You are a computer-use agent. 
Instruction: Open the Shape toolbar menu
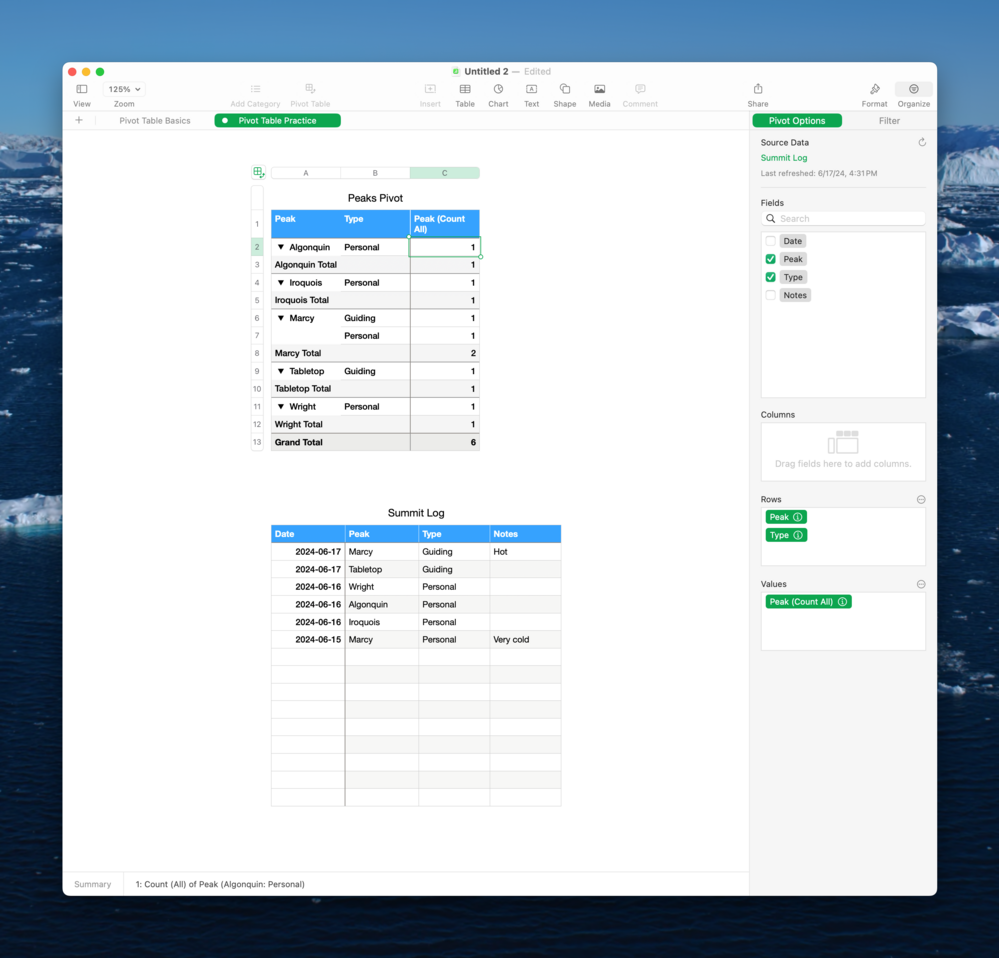pos(564,89)
